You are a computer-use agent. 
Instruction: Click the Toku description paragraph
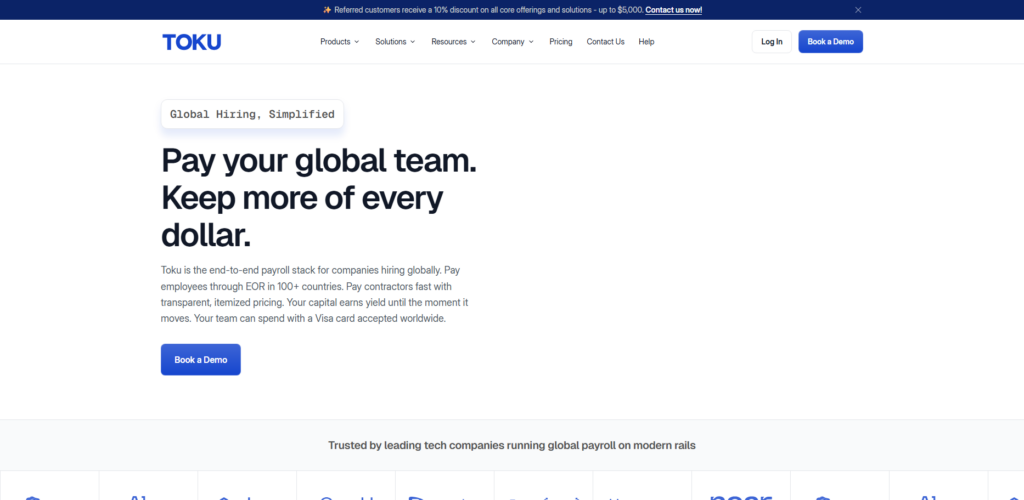pyautogui.click(x=315, y=294)
